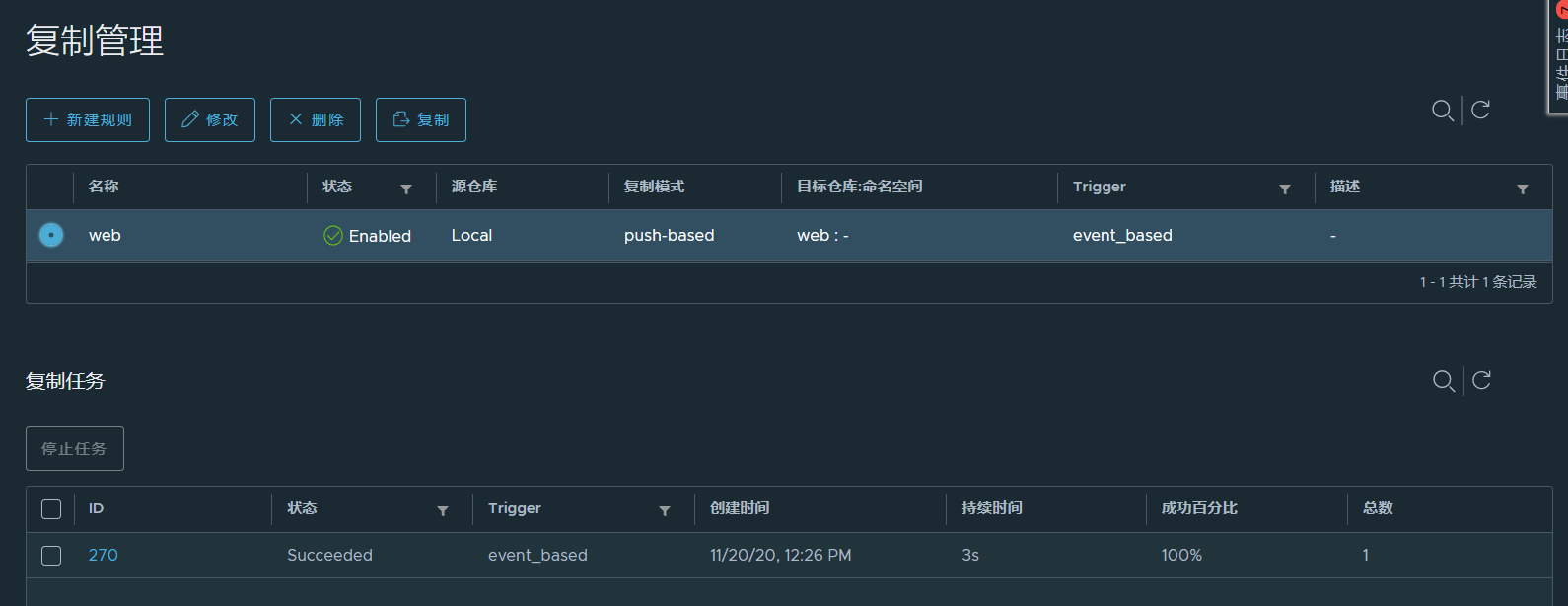Screen dimensions: 1568x606
Task: Click the green Enabled status checkmark icon
Action: click(x=333, y=236)
